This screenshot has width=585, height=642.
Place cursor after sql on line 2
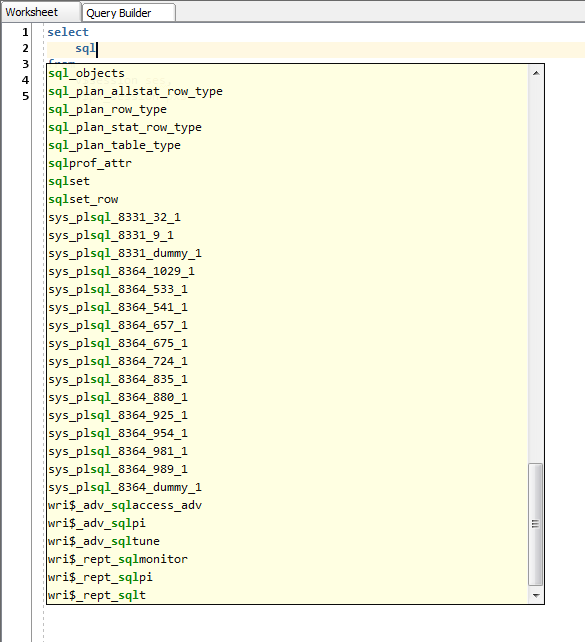[97, 49]
